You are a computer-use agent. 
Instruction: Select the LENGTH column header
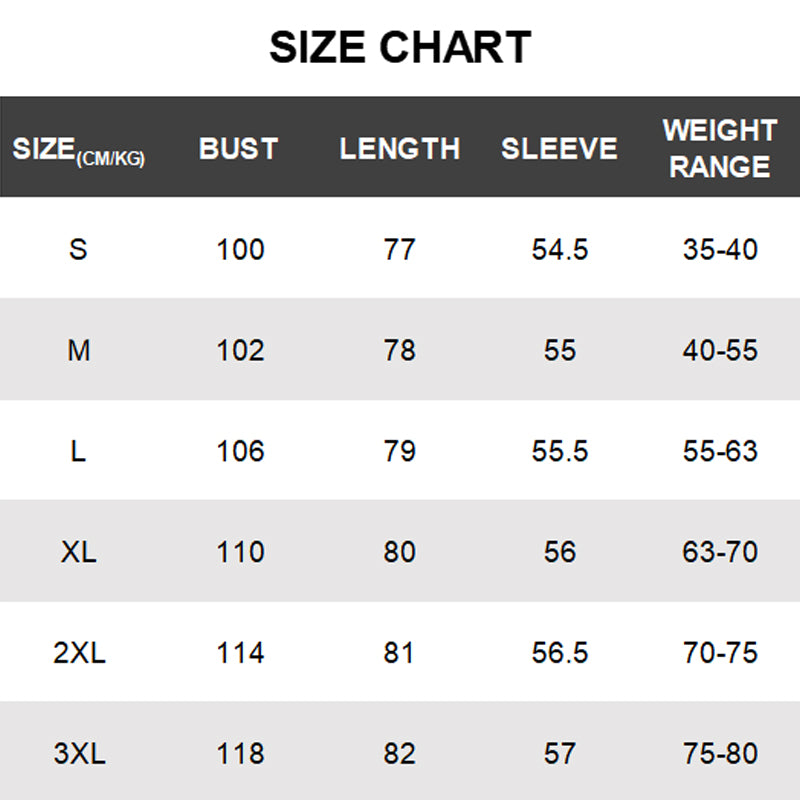[399, 148]
